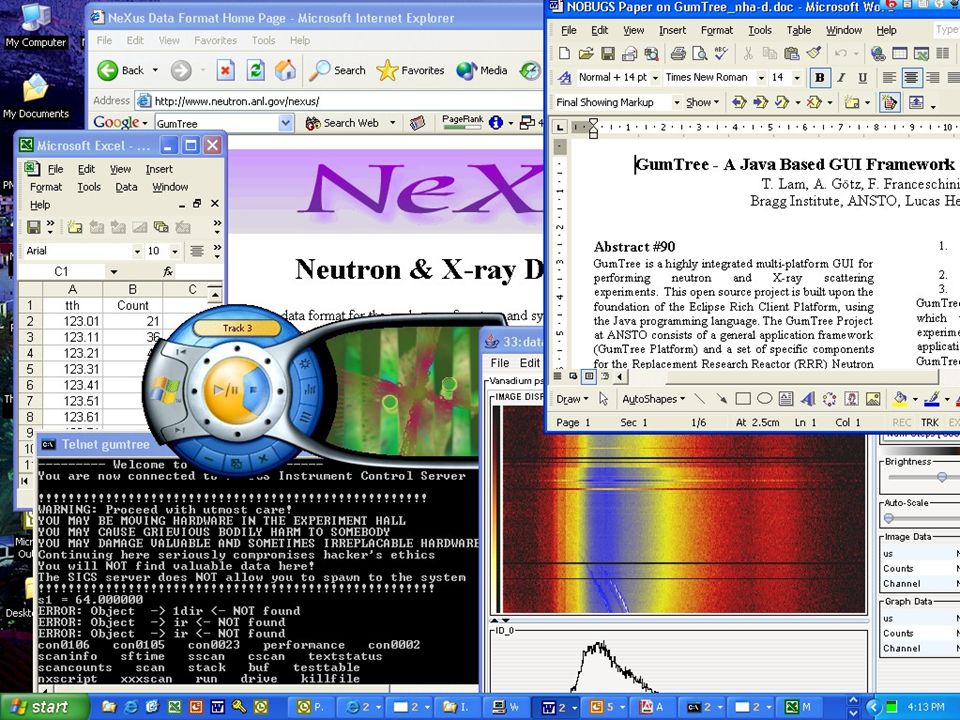Screen dimensions: 960x720
Task: Click the New Blank Document icon in Word
Action: pyautogui.click(x=564, y=54)
